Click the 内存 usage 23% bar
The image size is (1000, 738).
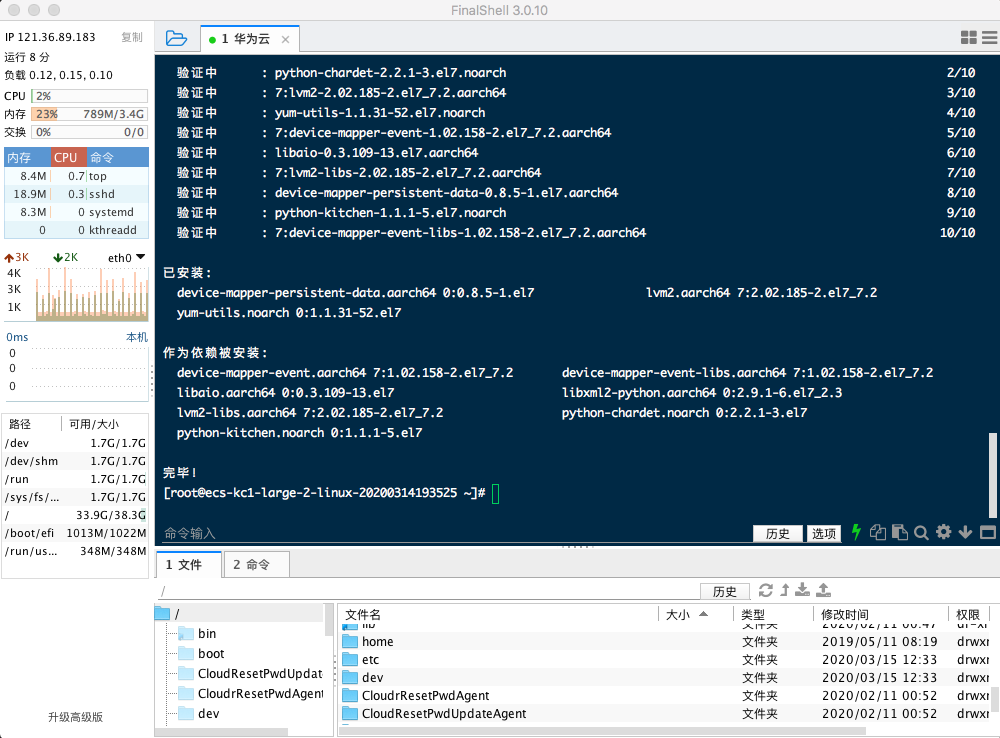click(x=90, y=114)
